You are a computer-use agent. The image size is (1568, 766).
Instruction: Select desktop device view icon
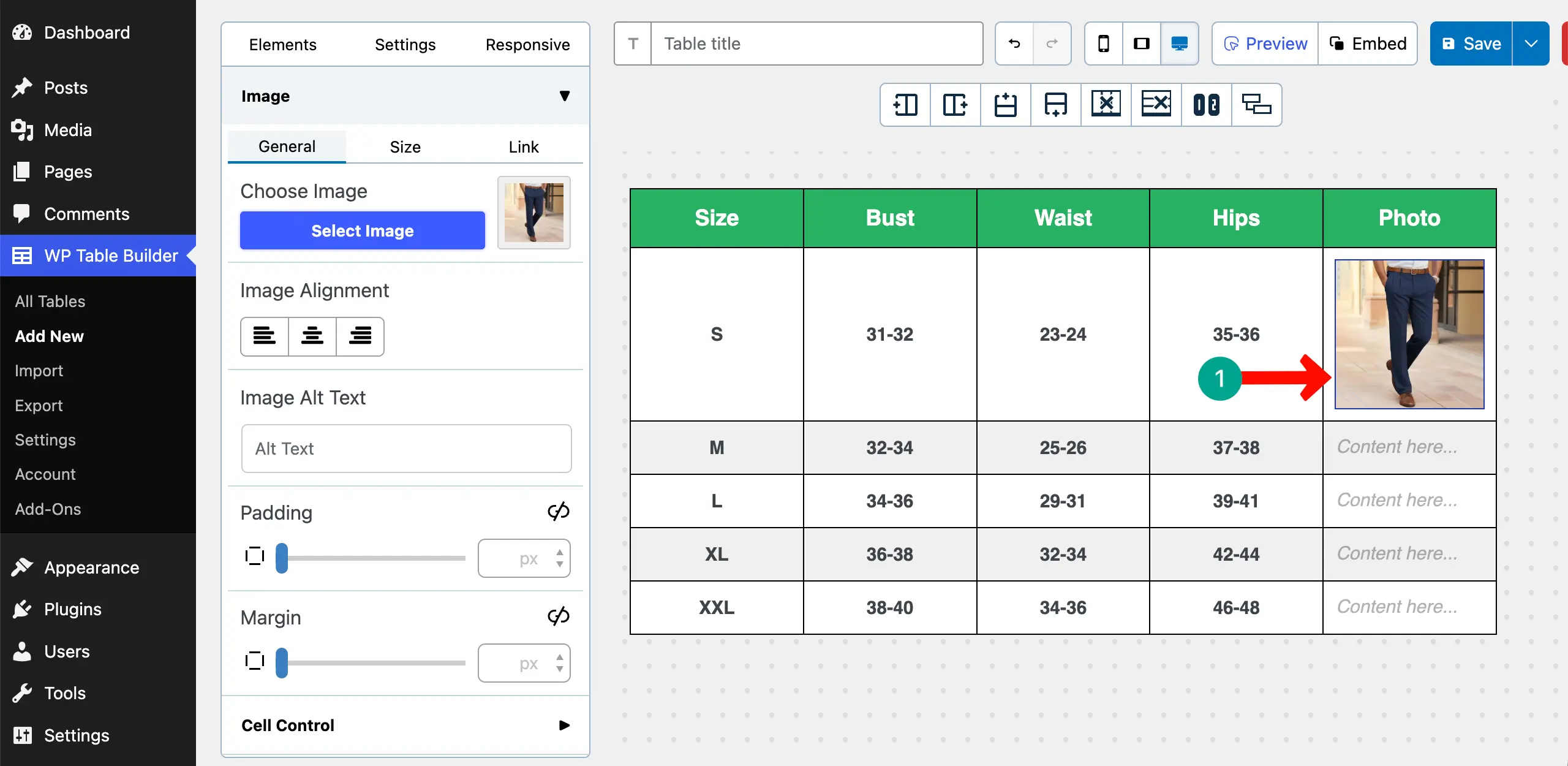coord(1179,44)
